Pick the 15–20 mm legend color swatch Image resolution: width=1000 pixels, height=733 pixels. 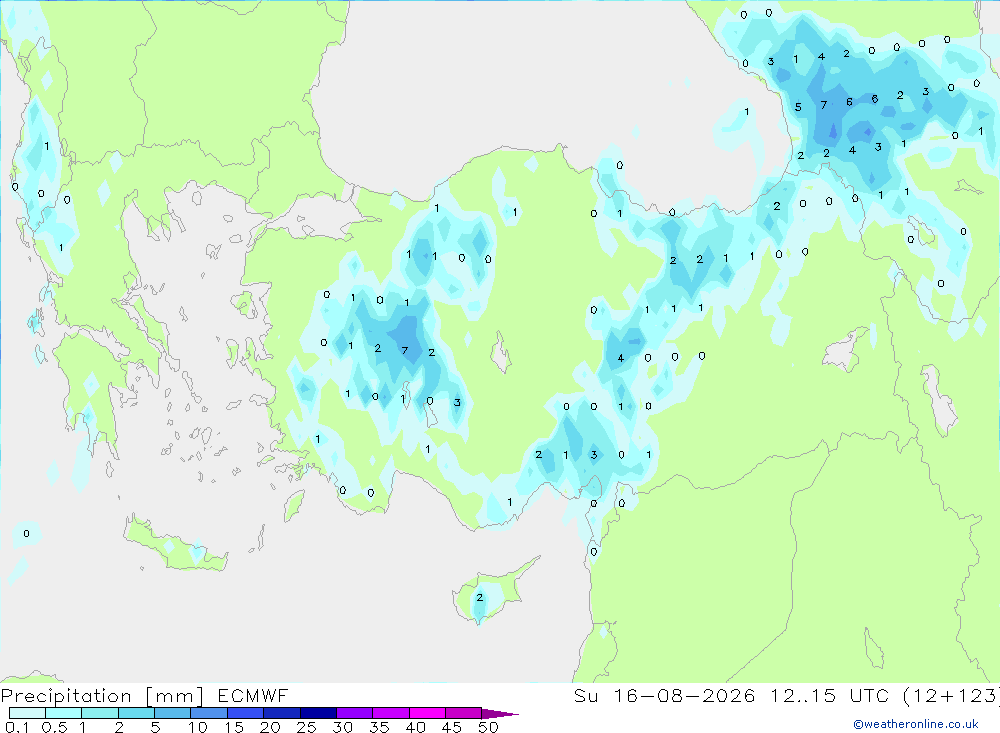point(246,713)
